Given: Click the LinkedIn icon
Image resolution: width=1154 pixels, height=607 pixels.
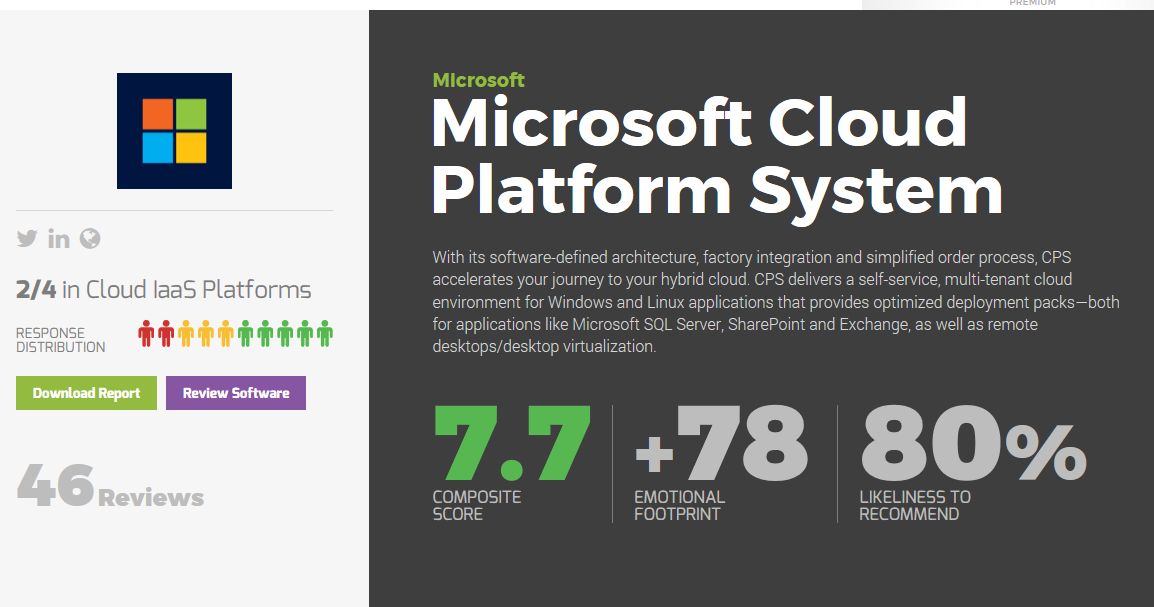Looking at the screenshot, I should pos(59,239).
